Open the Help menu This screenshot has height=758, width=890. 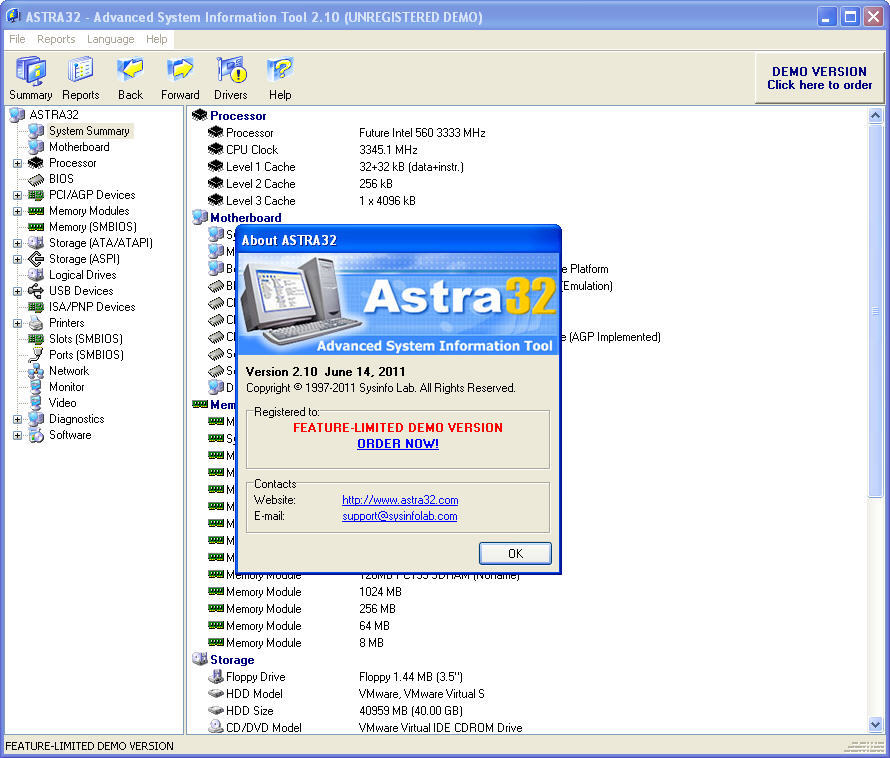157,39
